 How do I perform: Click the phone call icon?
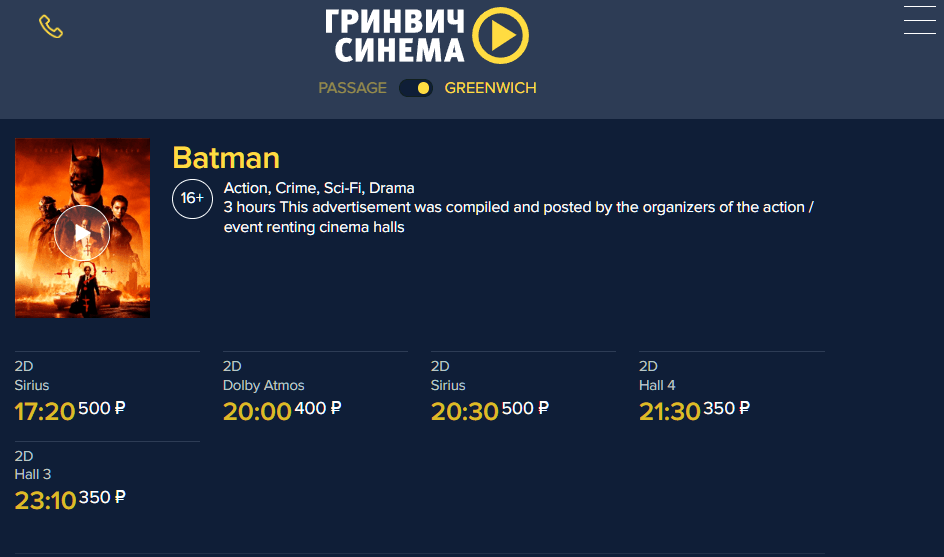click(x=51, y=27)
